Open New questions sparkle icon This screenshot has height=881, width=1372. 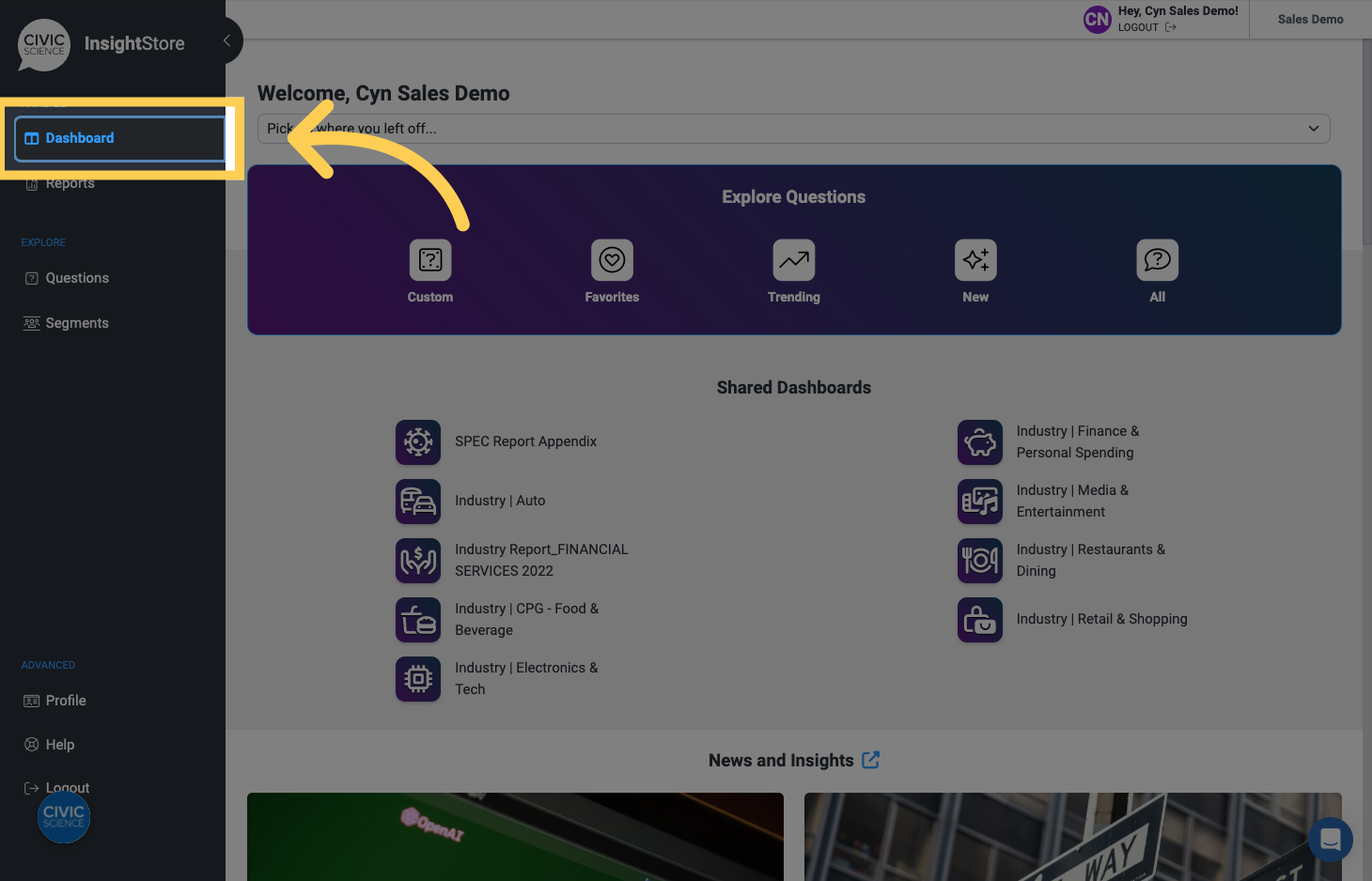(x=975, y=260)
